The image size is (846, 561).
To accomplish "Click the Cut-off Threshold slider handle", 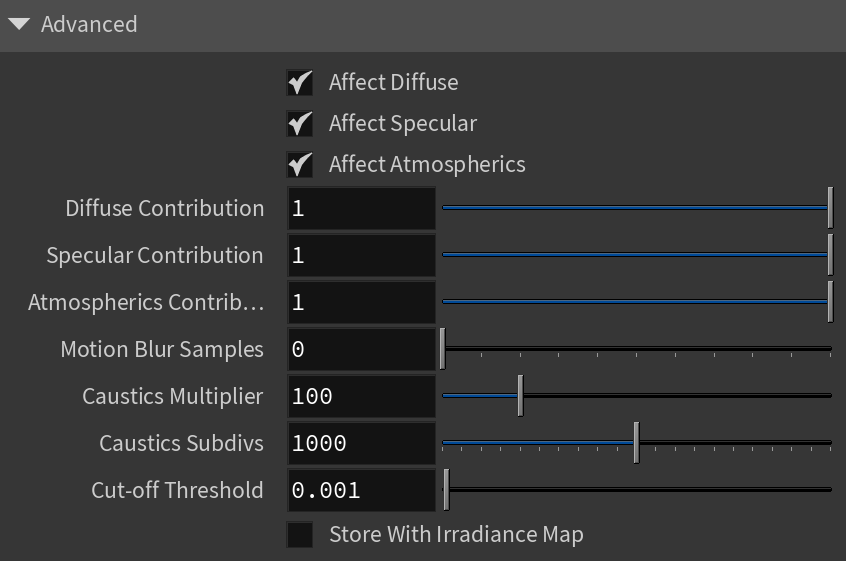I will coord(446,489).
